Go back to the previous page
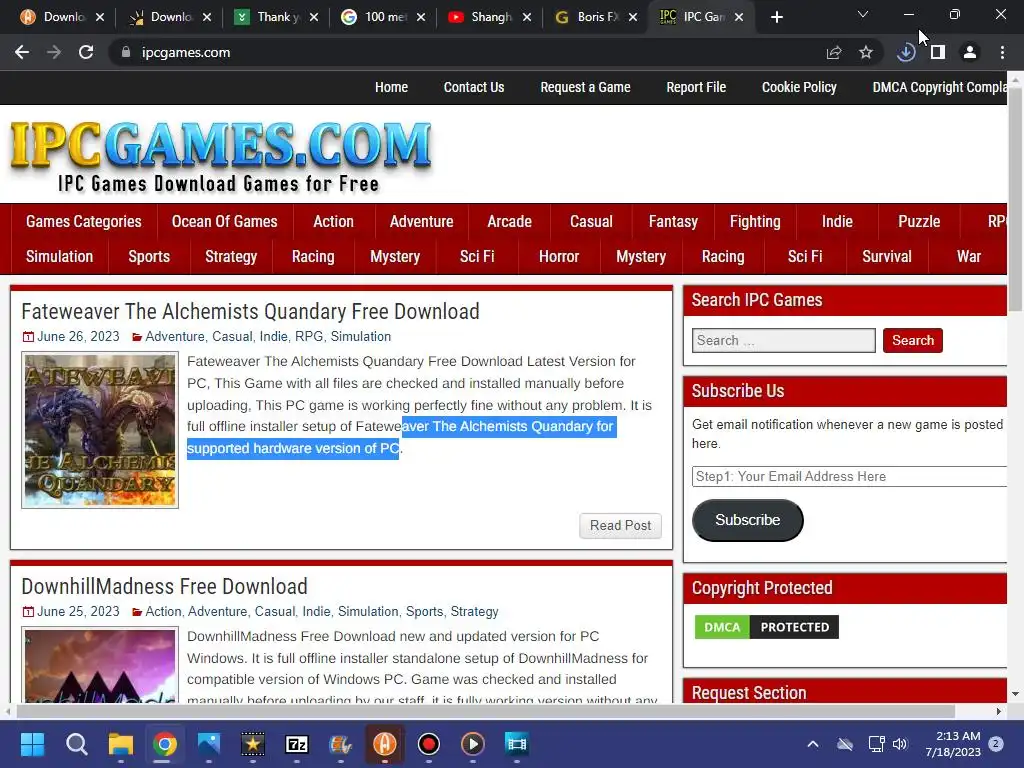This screenshot has height=768, width=1024. pos(22,52)
